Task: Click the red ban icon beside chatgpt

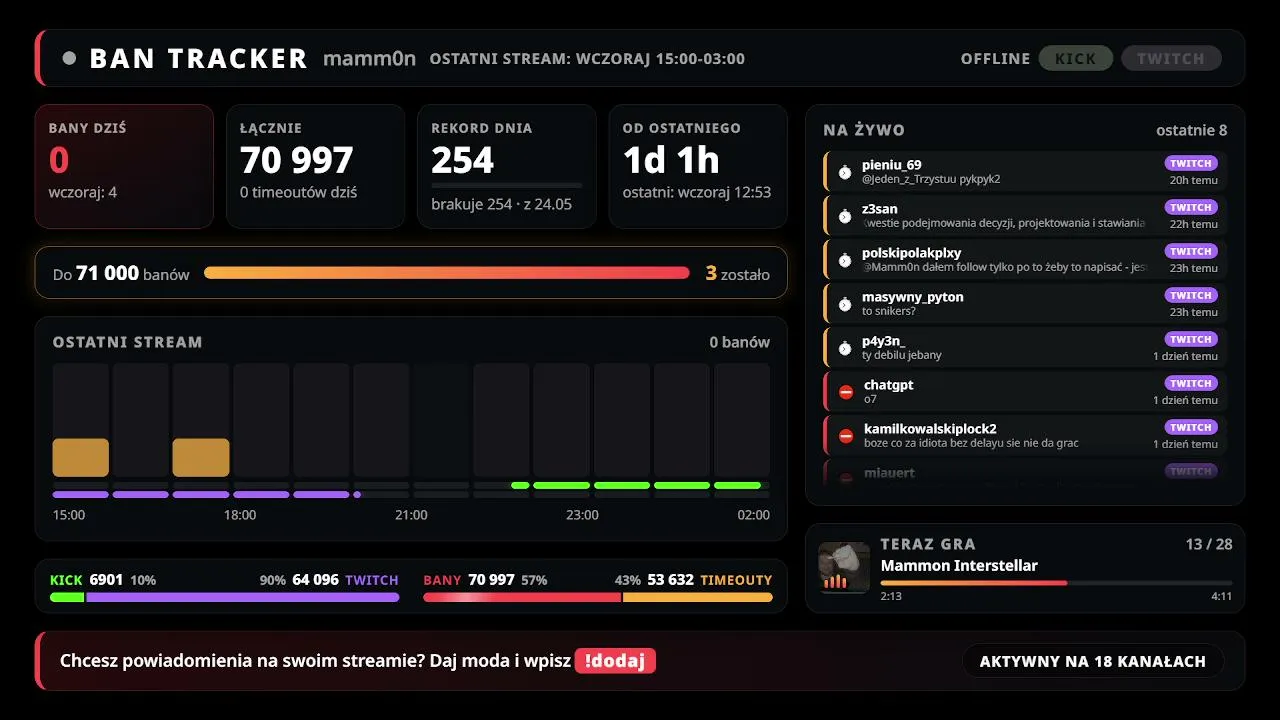Action: [x=846, y=392]
